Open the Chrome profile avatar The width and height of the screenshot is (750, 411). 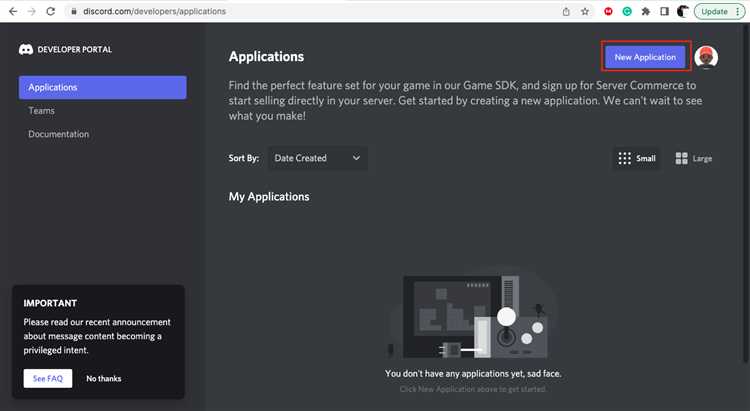click(x=683, y=11)
